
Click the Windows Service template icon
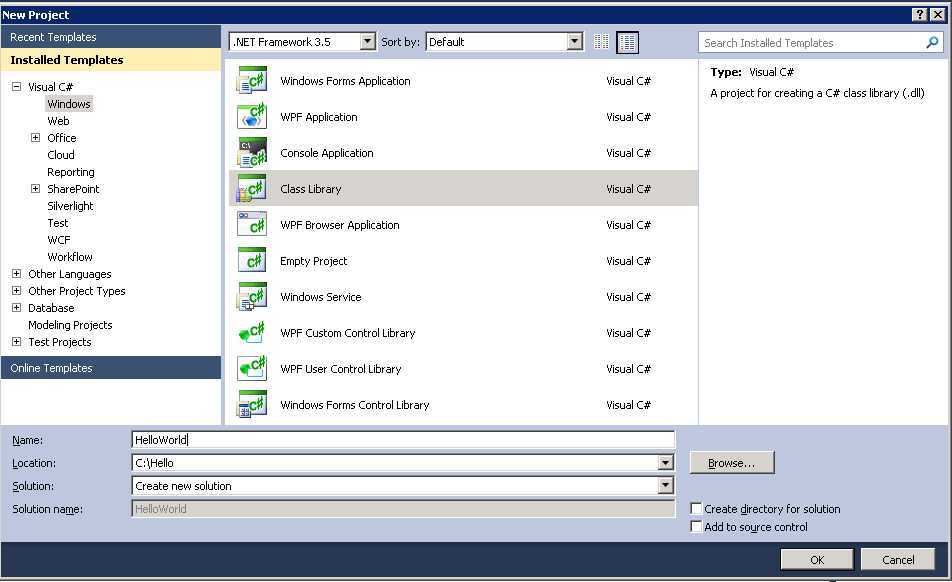click(251, 297)
